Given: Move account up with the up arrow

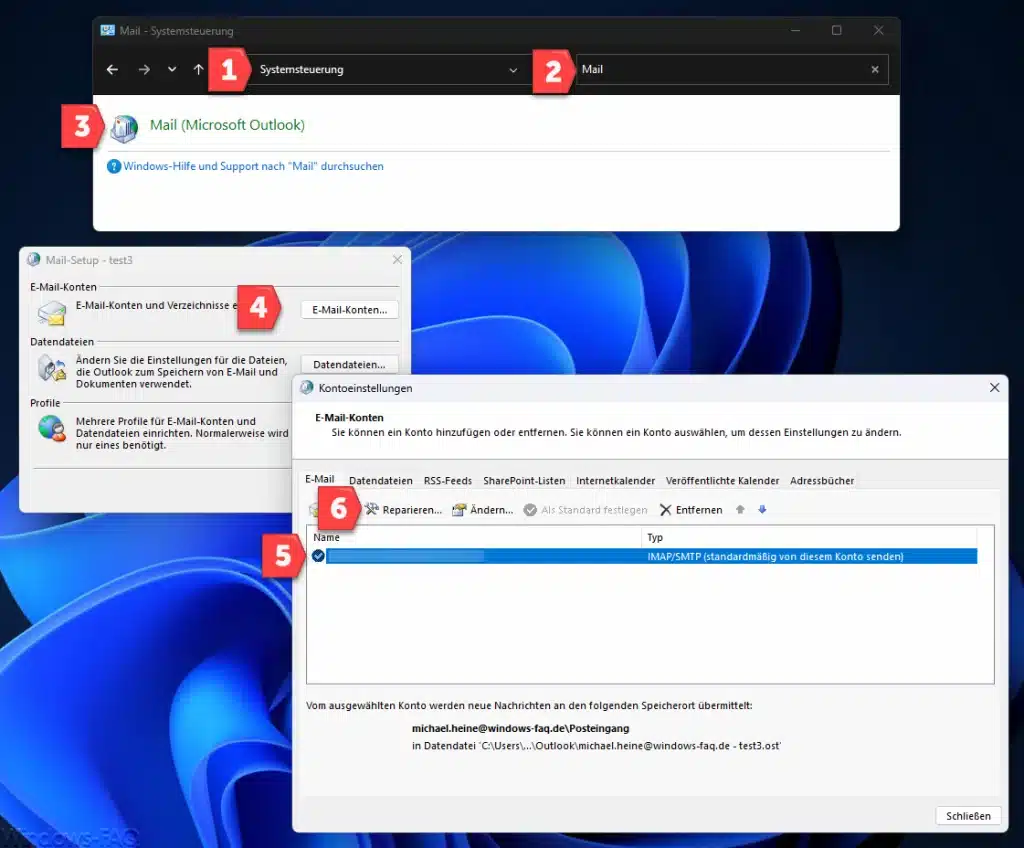Looking at the screenshot, I should click(740, 510).
